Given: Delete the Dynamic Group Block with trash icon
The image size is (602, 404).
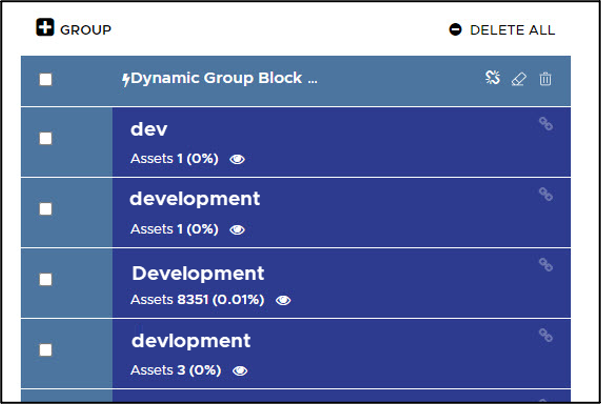Looking at the screenshot, I should pyautogui.click(x=545, y=79).
